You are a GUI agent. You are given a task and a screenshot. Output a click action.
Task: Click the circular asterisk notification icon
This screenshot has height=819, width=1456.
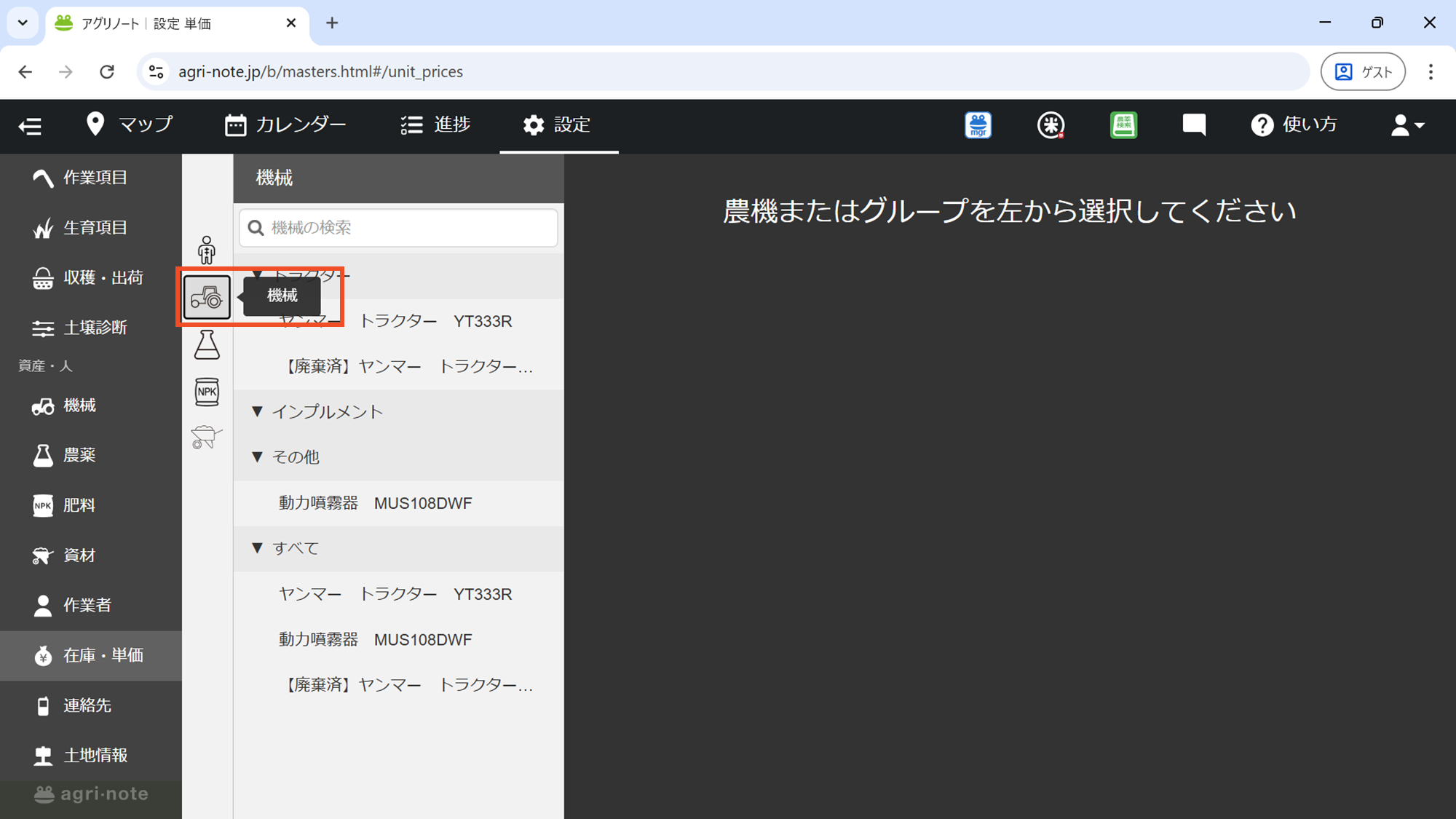[x=1051, y=125]
